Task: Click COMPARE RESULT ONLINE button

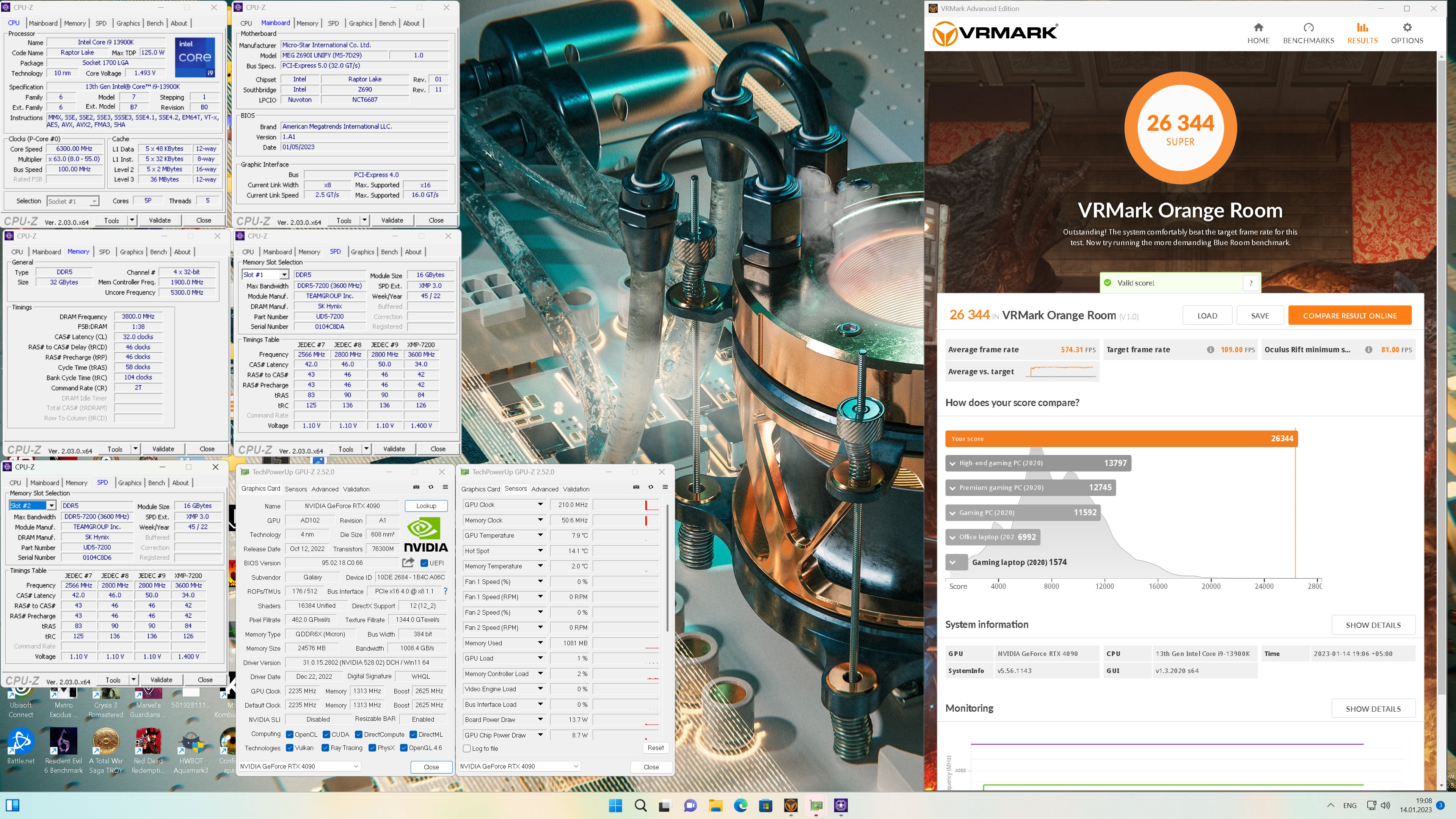Action: 1350,315
